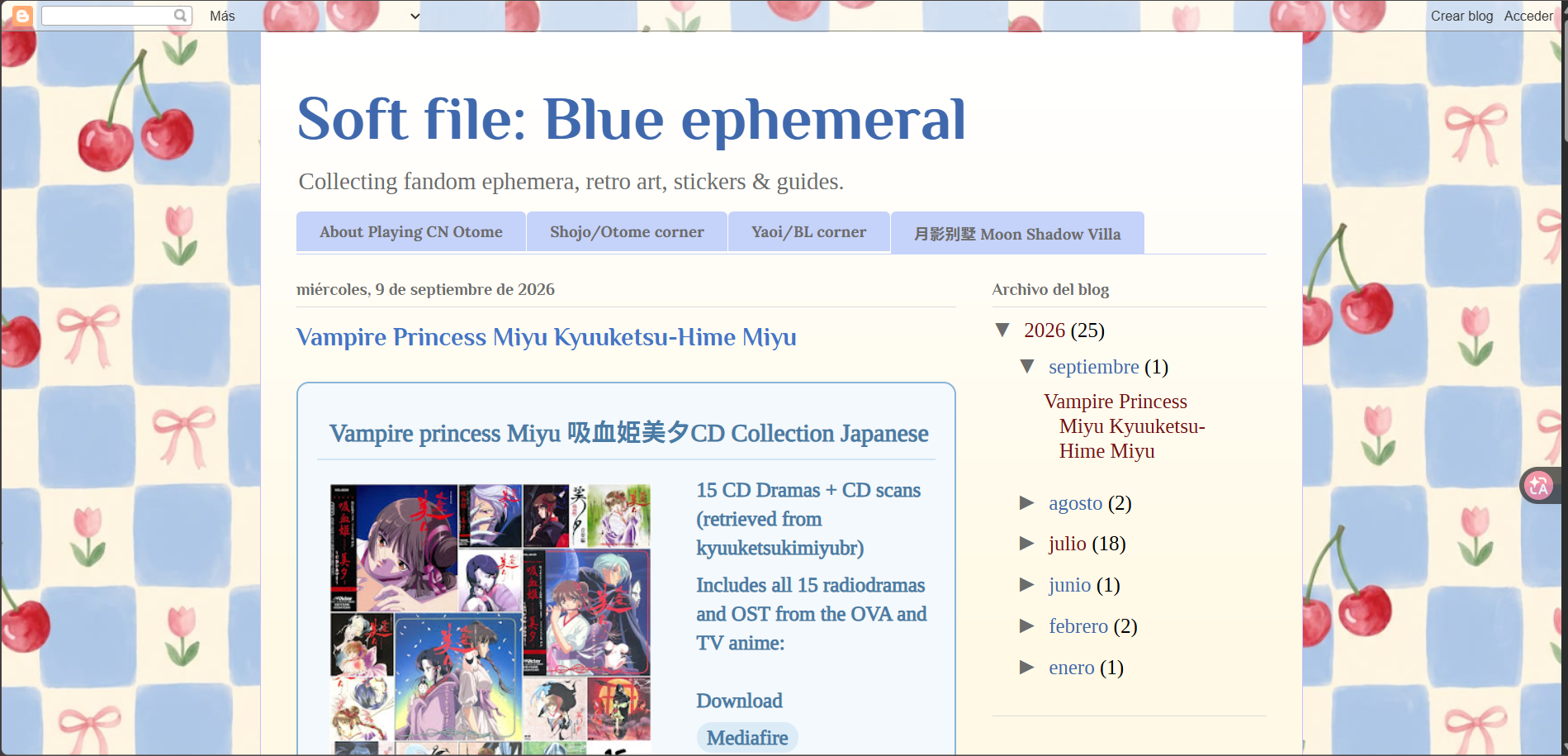The height and width of the screenshot is (756, 1568).
Task: Click the Vampire Princess Miyu CD covers image
Action: click(490, 620)
